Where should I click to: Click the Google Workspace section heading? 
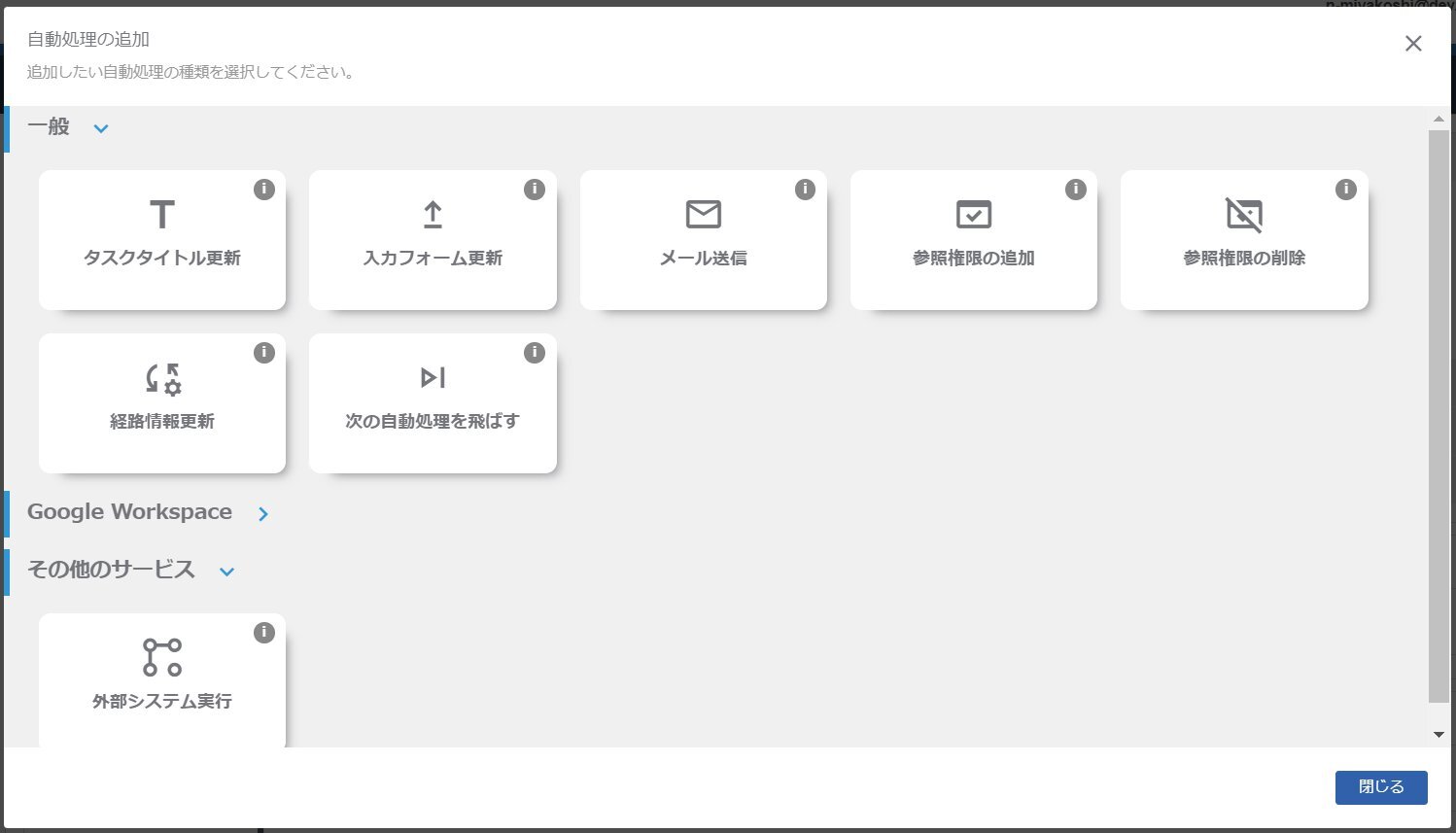click(x=129, y=512)
